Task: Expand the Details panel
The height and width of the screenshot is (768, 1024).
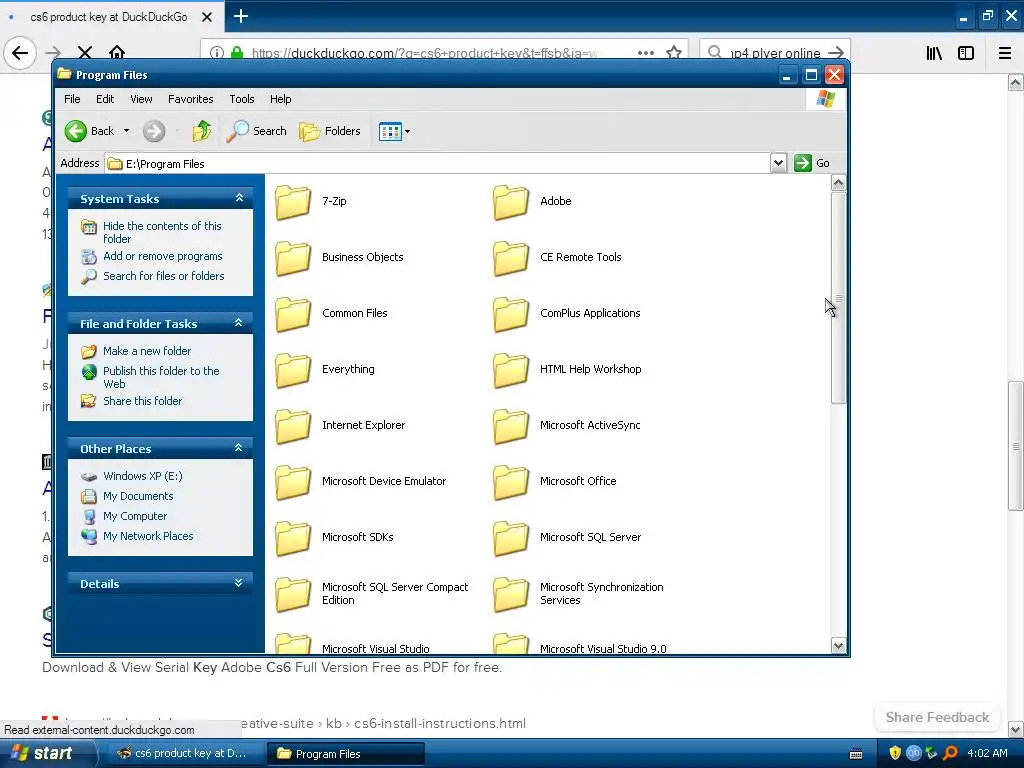Action: coord(238,583)
